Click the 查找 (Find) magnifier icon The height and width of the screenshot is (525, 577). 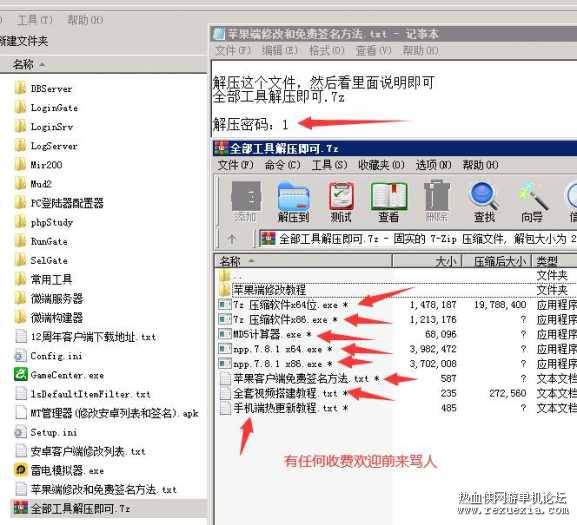pos(484,202)
